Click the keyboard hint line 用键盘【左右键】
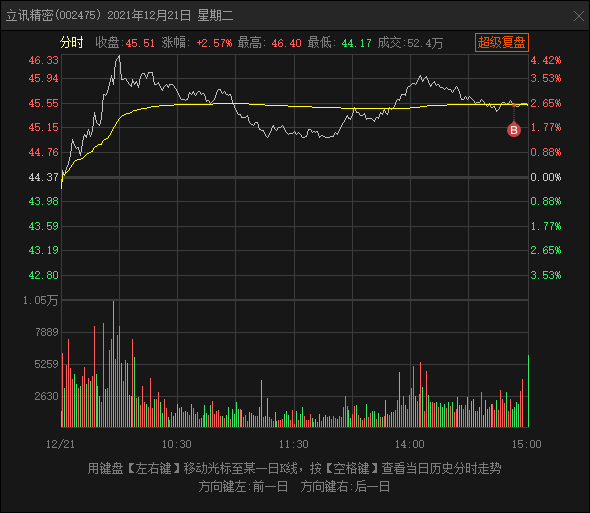 294,469
